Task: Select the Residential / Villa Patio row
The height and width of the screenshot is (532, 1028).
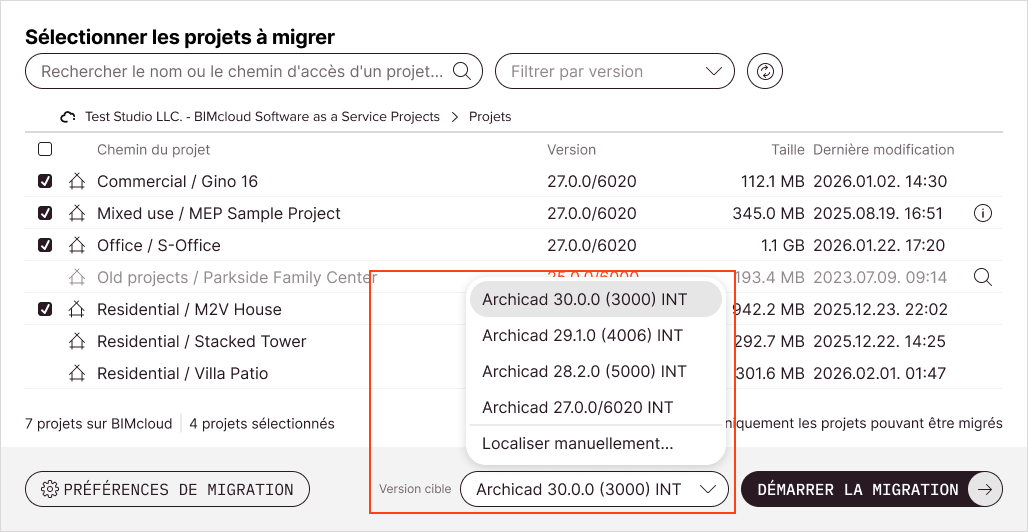Action: click(x=513, y=373)
